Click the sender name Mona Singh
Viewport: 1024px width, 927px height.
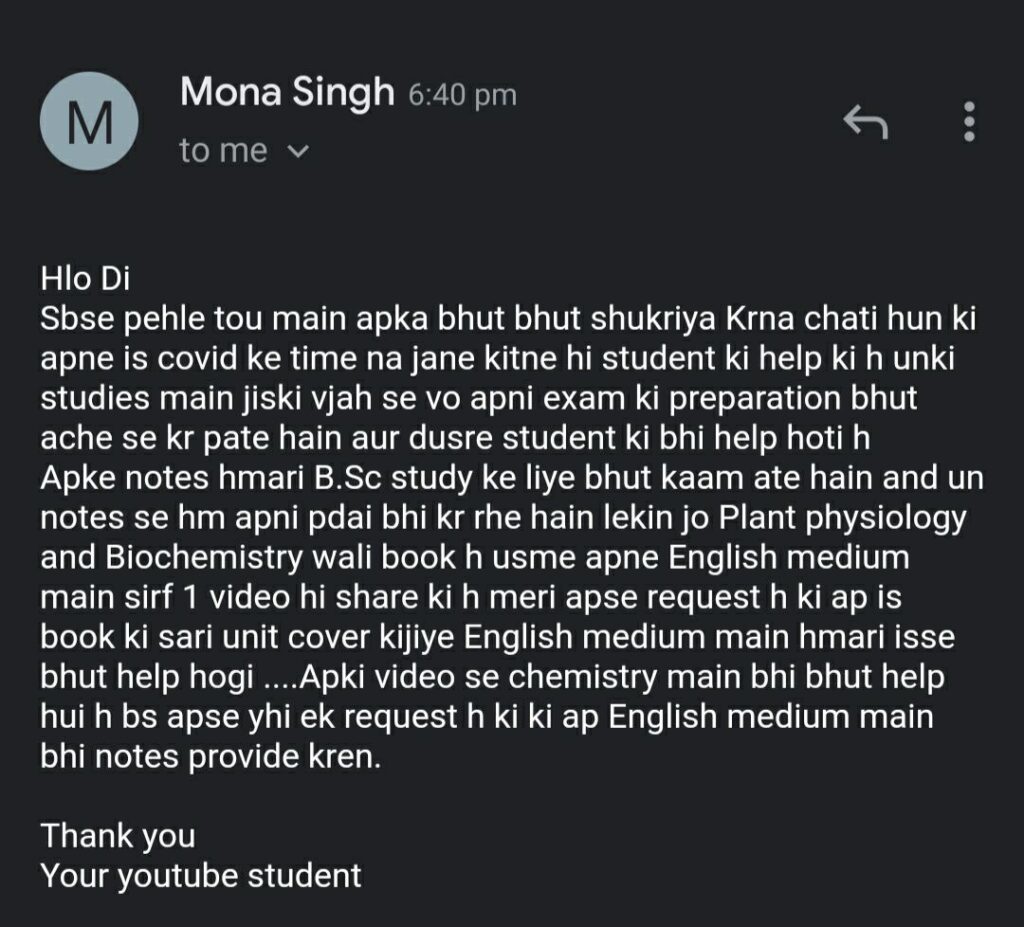tap(287, 91)
